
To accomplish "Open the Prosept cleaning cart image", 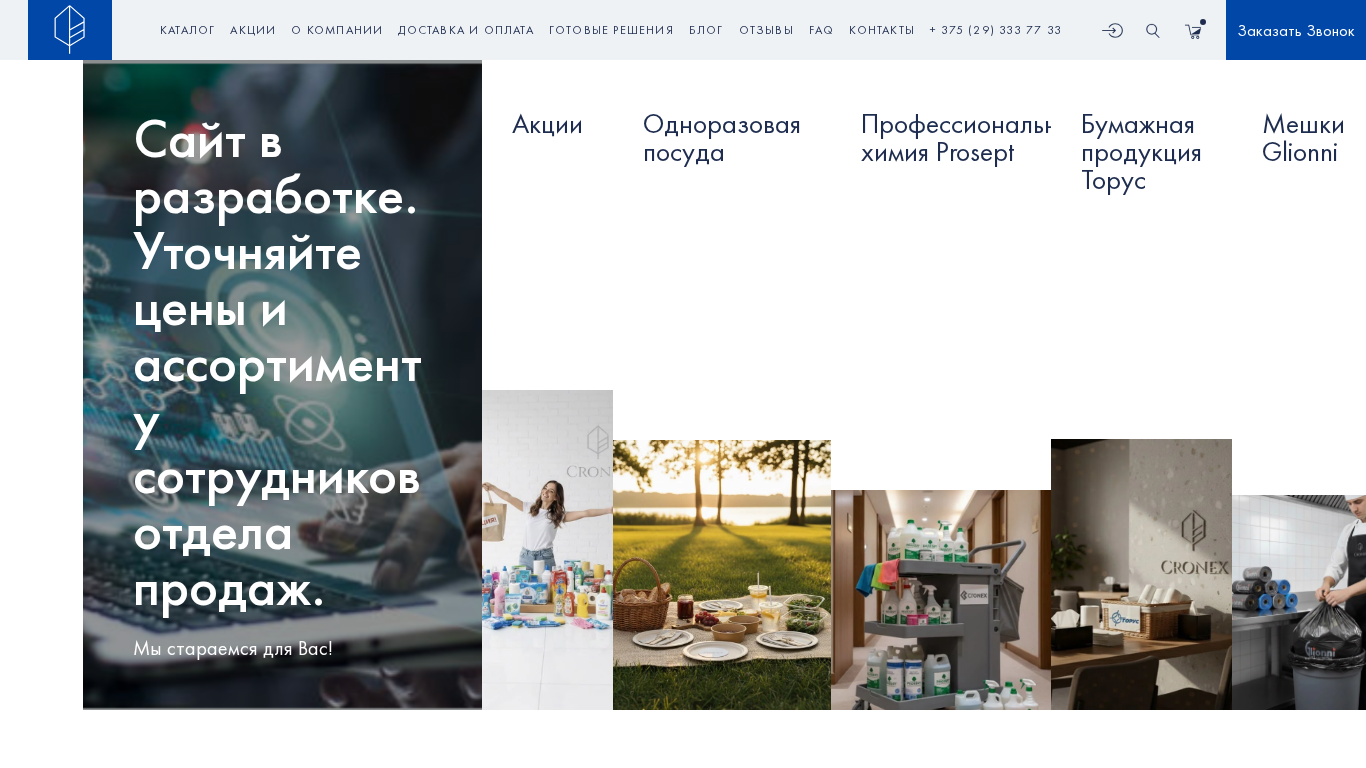I will tap(941, 600).
